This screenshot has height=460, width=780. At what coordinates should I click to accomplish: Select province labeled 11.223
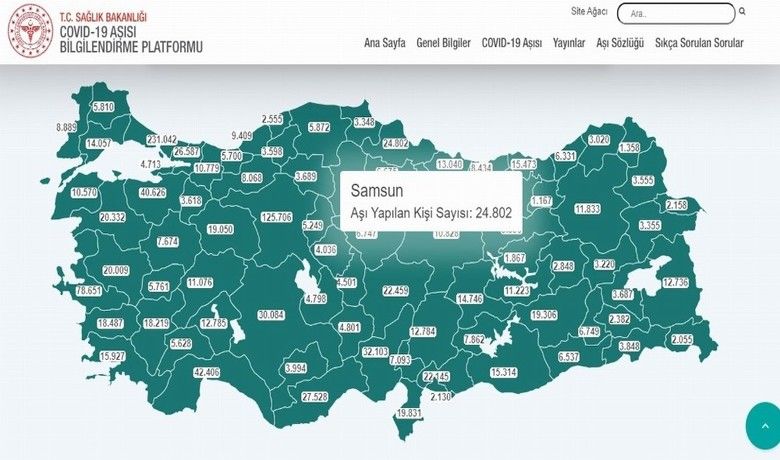click(517, 290)
